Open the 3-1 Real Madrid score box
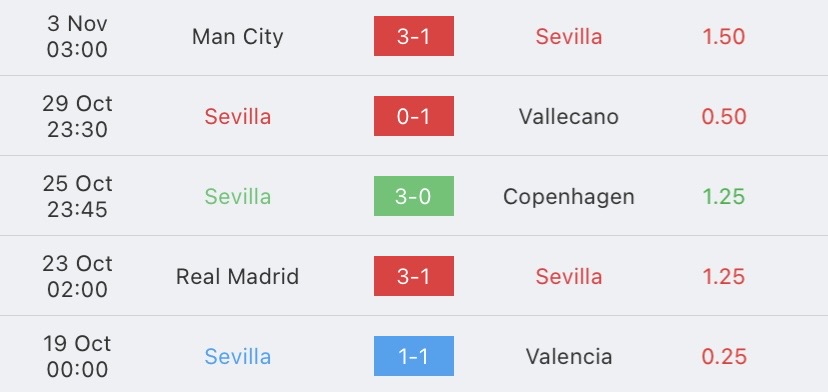 coord(413,276)
